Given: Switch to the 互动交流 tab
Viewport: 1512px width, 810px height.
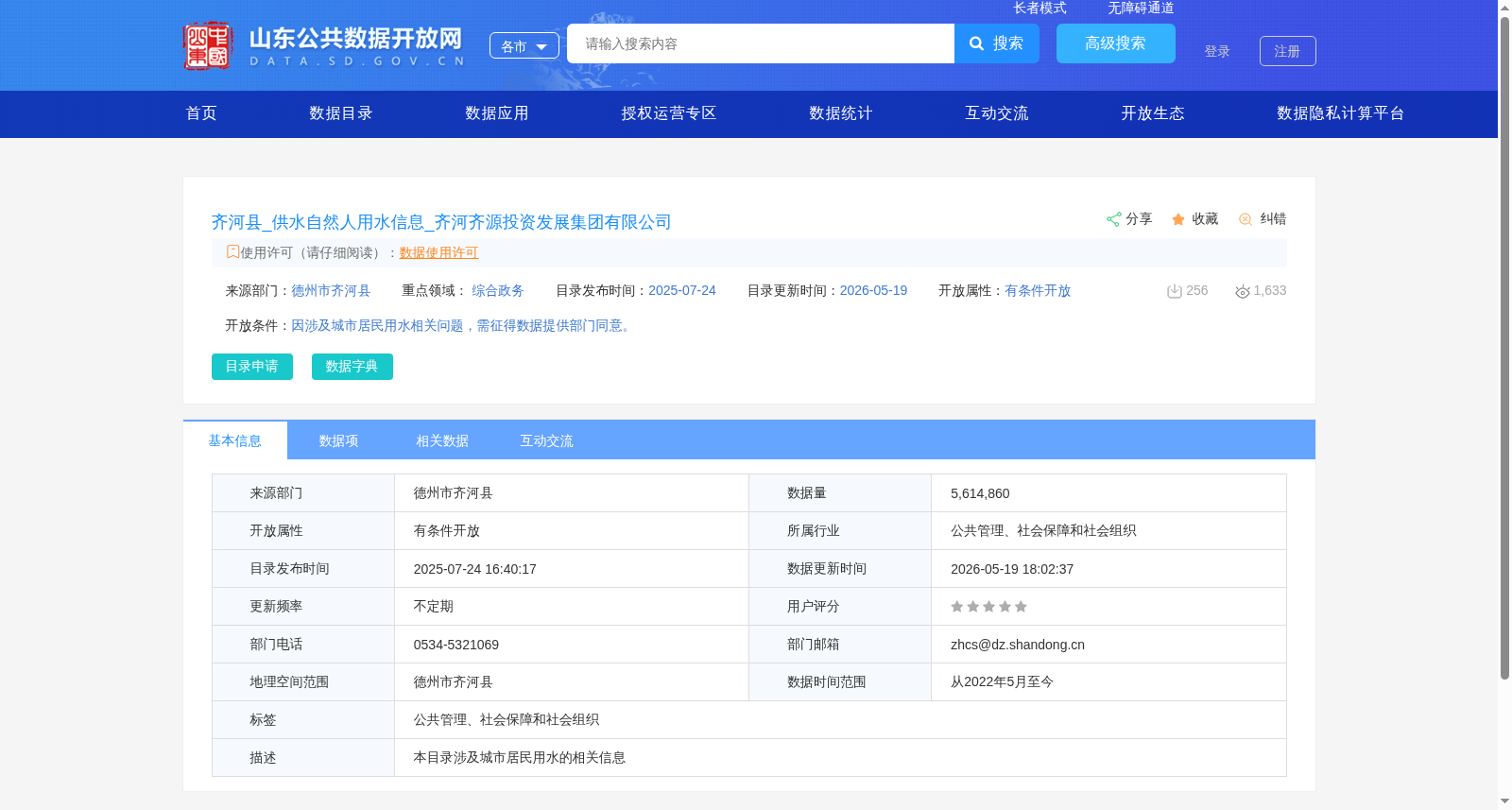Looking at the screenshot, I should 546,440.
